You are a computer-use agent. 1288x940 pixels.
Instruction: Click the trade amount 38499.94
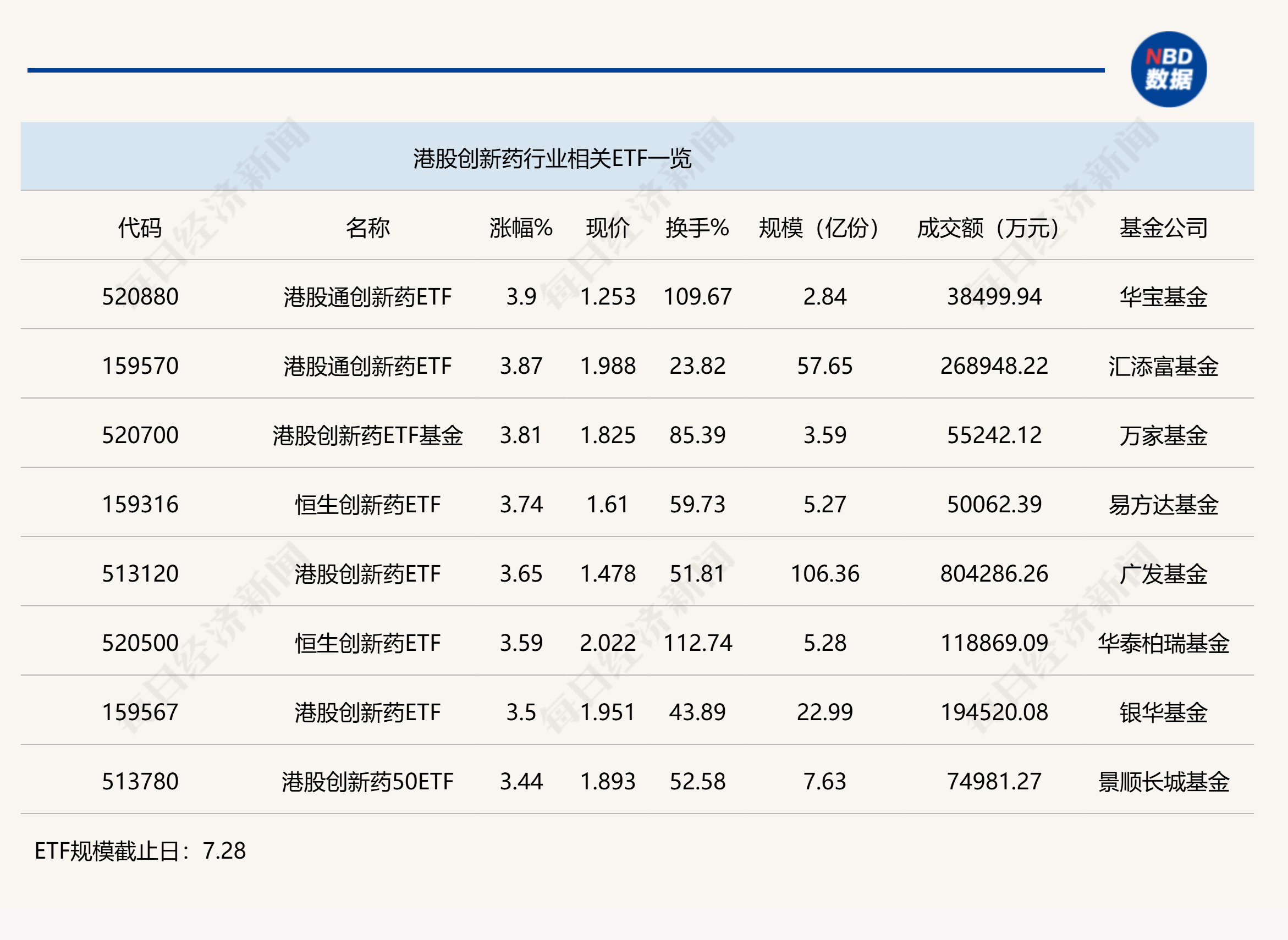click(x=994, y=297)
